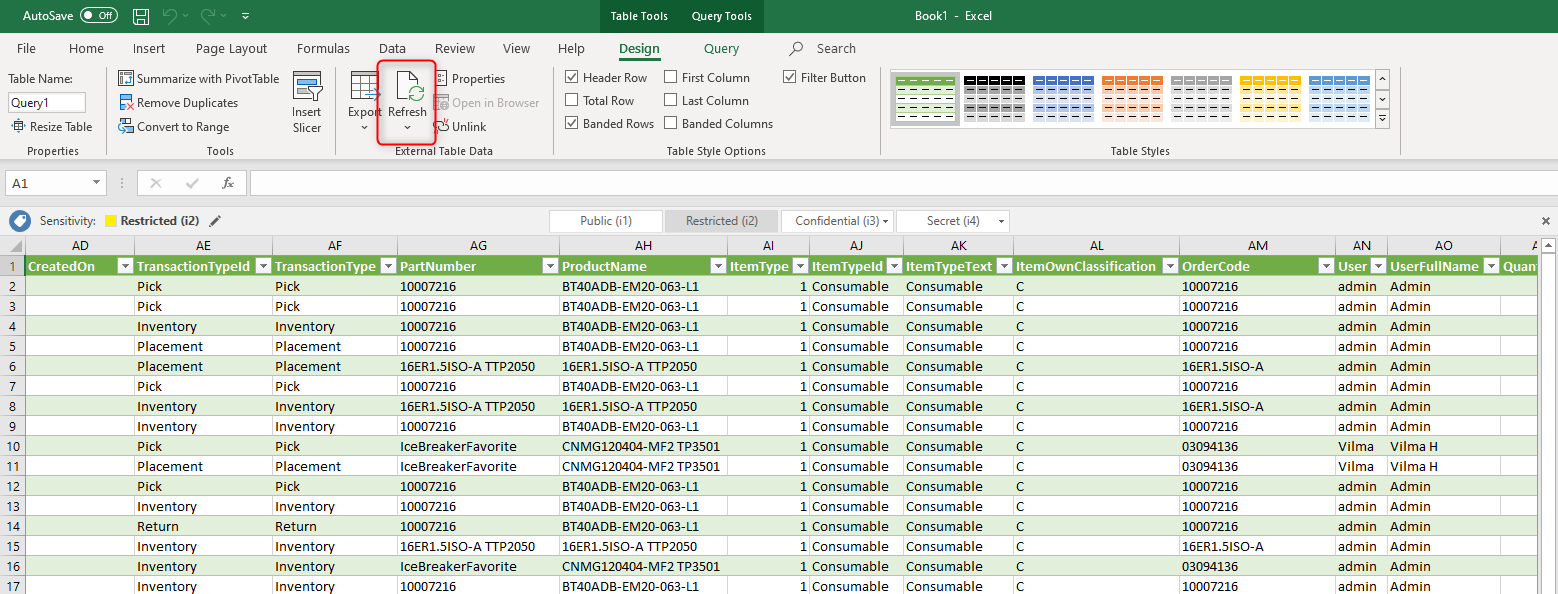Click the Save icon in title bar
The height and width of the screenshot is (594, 1558).
pyautogui.click(x=141, y=16)
